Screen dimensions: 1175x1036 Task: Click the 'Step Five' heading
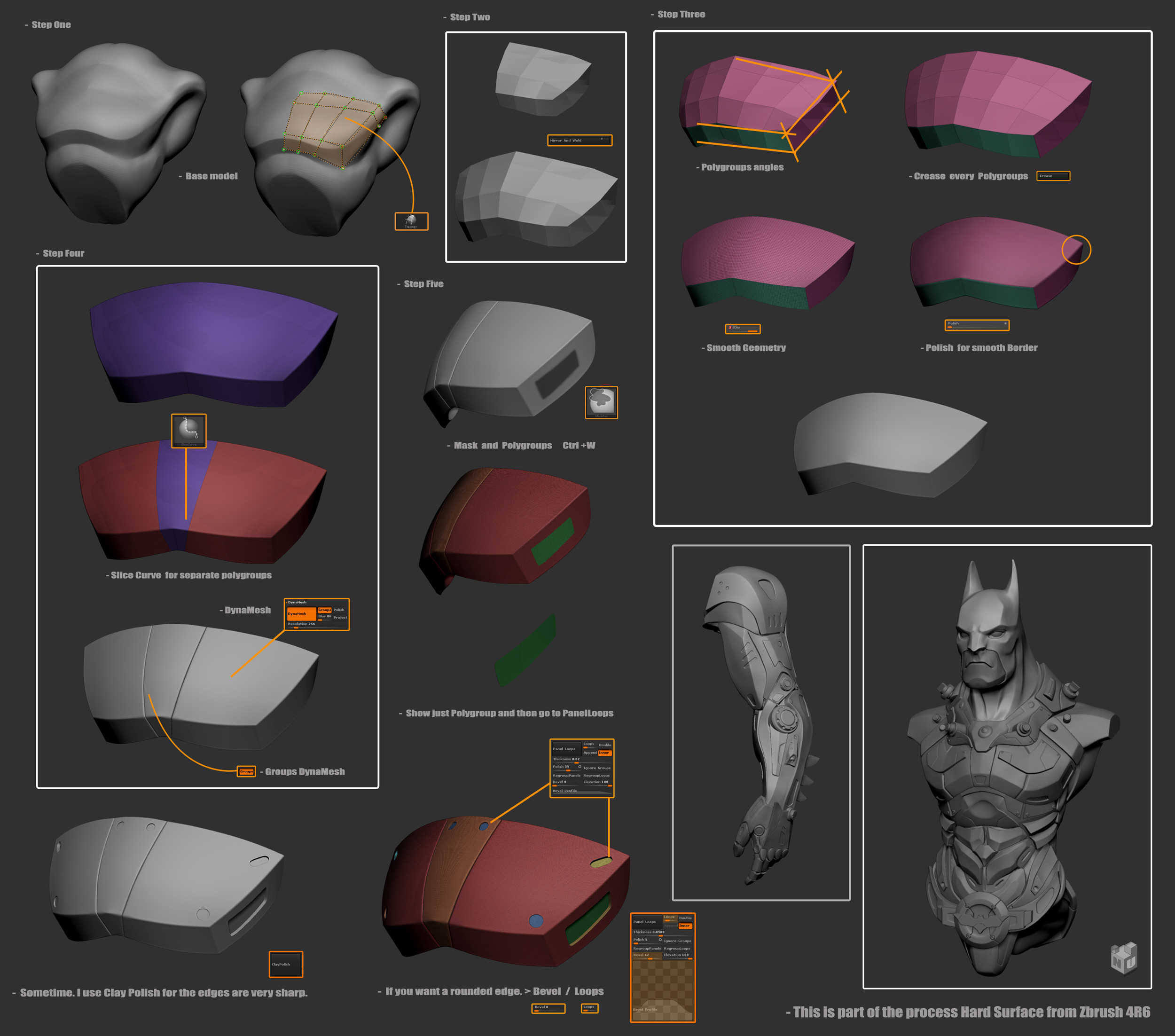[423, 284]
